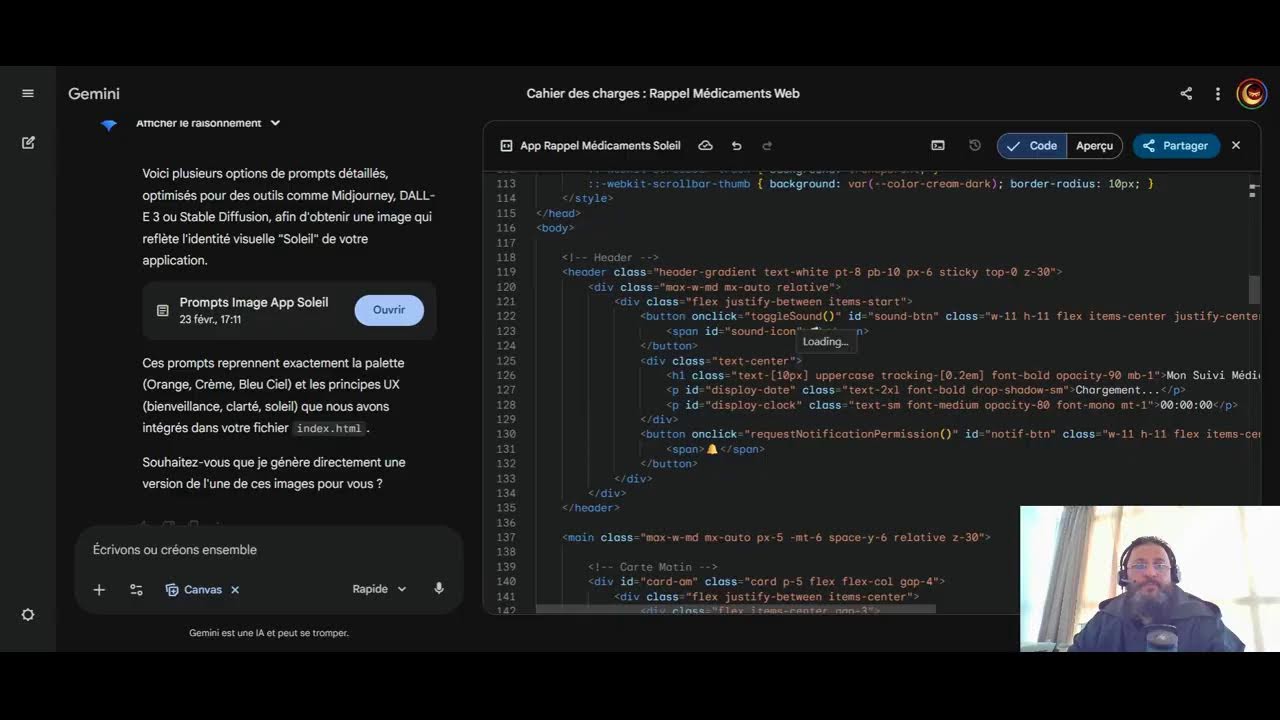This screenshot has height=720, width=1280.
Task: Open the Google account profile avatar
Action: pyautogui.click(x=1251, y=93)
